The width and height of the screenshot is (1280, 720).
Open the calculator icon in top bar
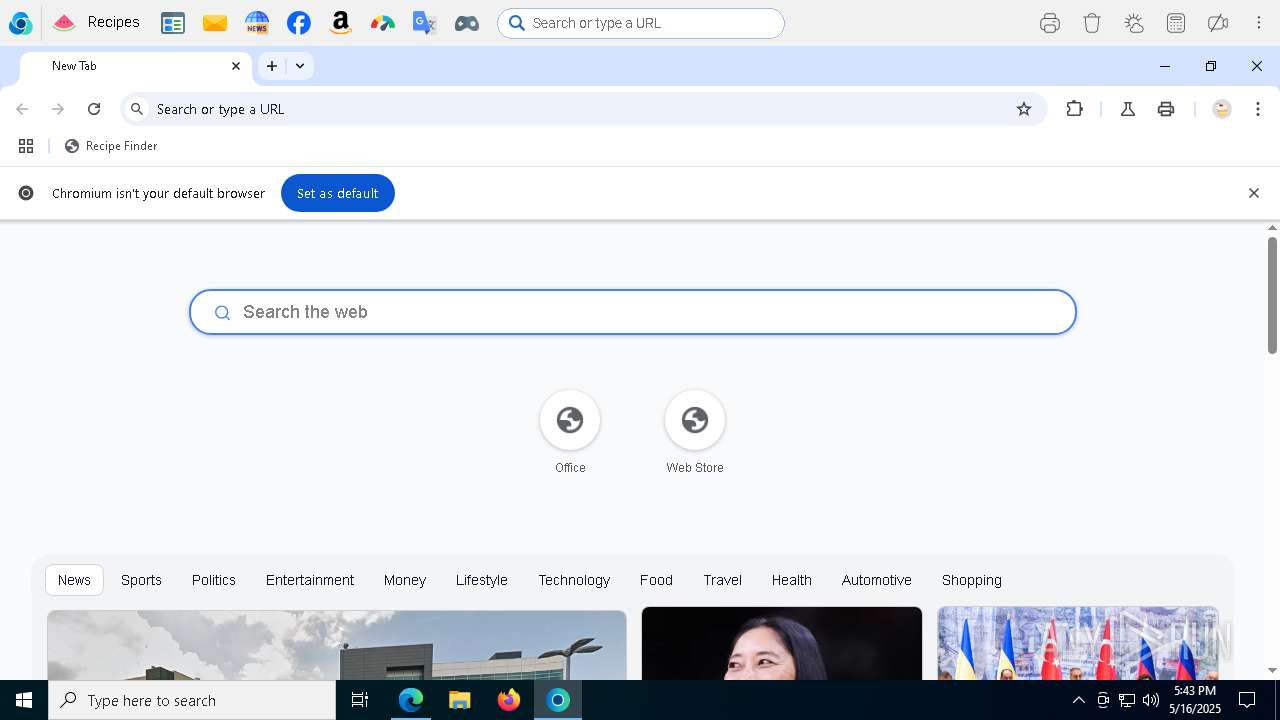1176,23
